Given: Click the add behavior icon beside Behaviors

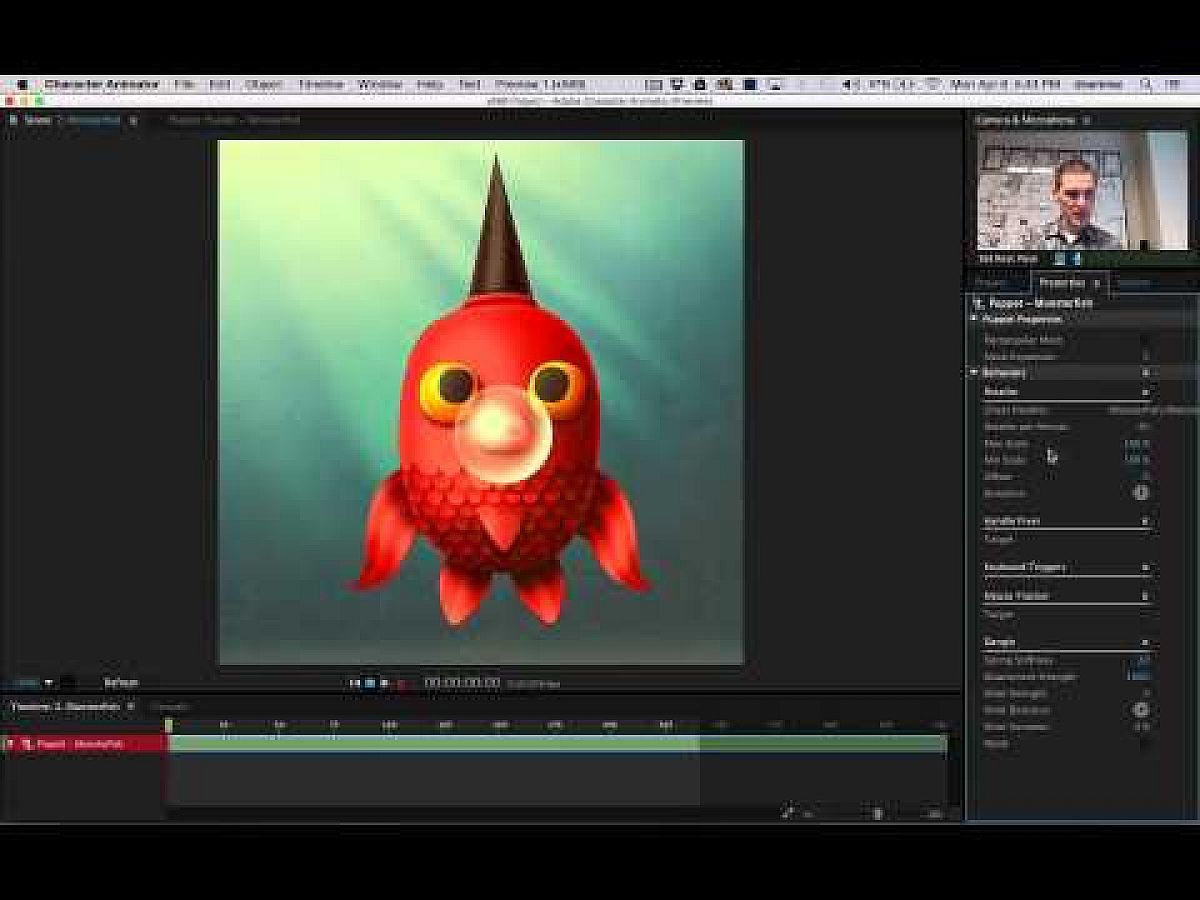Looking at the screenshot, I should coord(1145,372).
